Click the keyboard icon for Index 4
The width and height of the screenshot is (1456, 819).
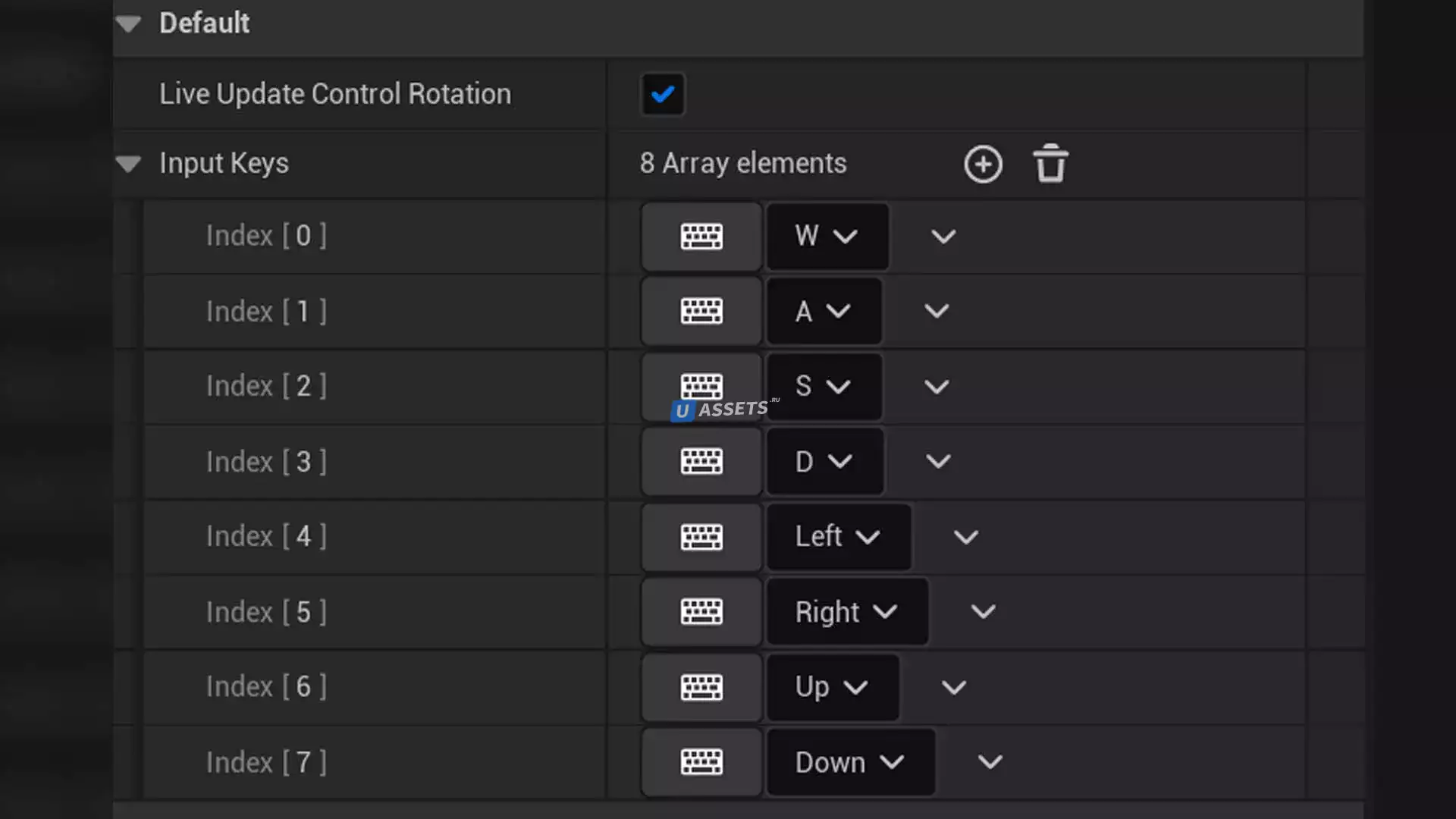(x=701, y=537)
